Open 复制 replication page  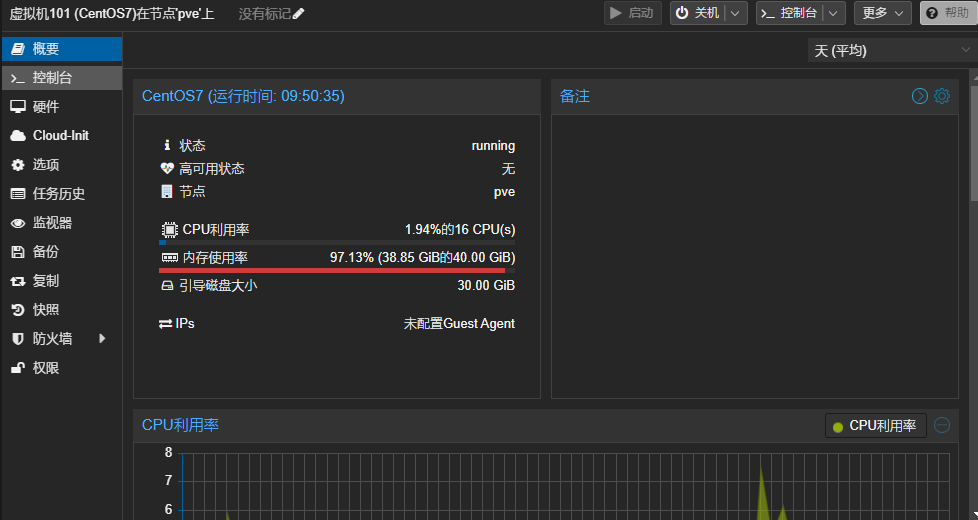[x=62, y=281]
